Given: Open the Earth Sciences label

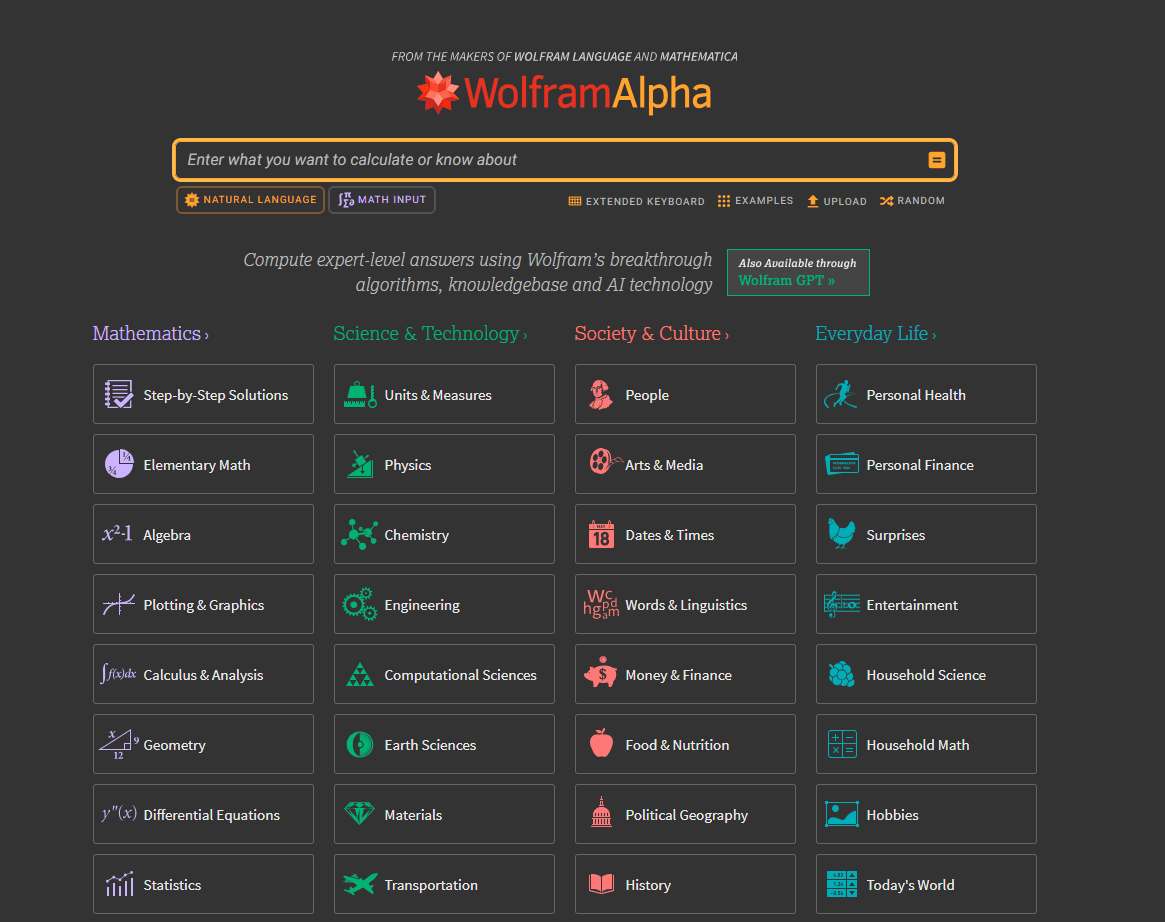Looking at the screenshot, I should [x=429, y=745].
